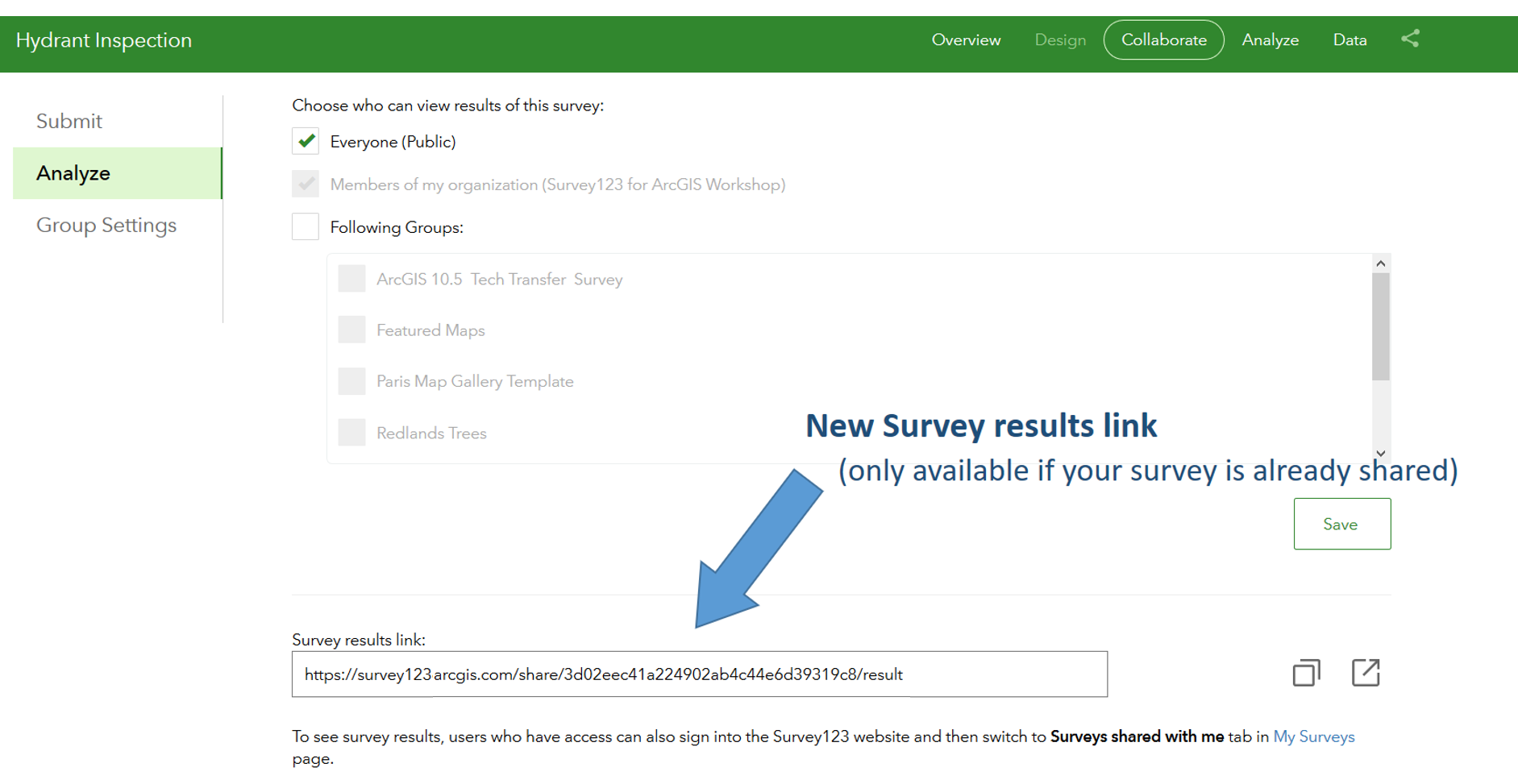Image resolution: width=1518 pixels, height=784 pixels.
Task: Check the Featured Maps group
Action: [351, 330]
